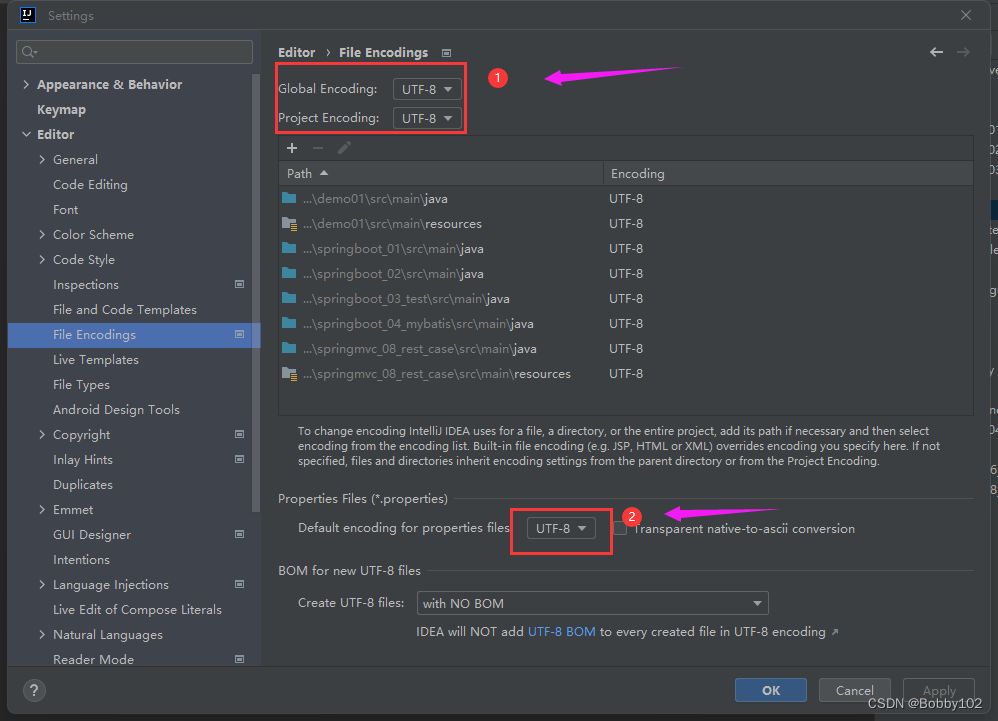Sort by the Path column header
Viewport: 998px width, 721px height.
click(x=440, y=173)
